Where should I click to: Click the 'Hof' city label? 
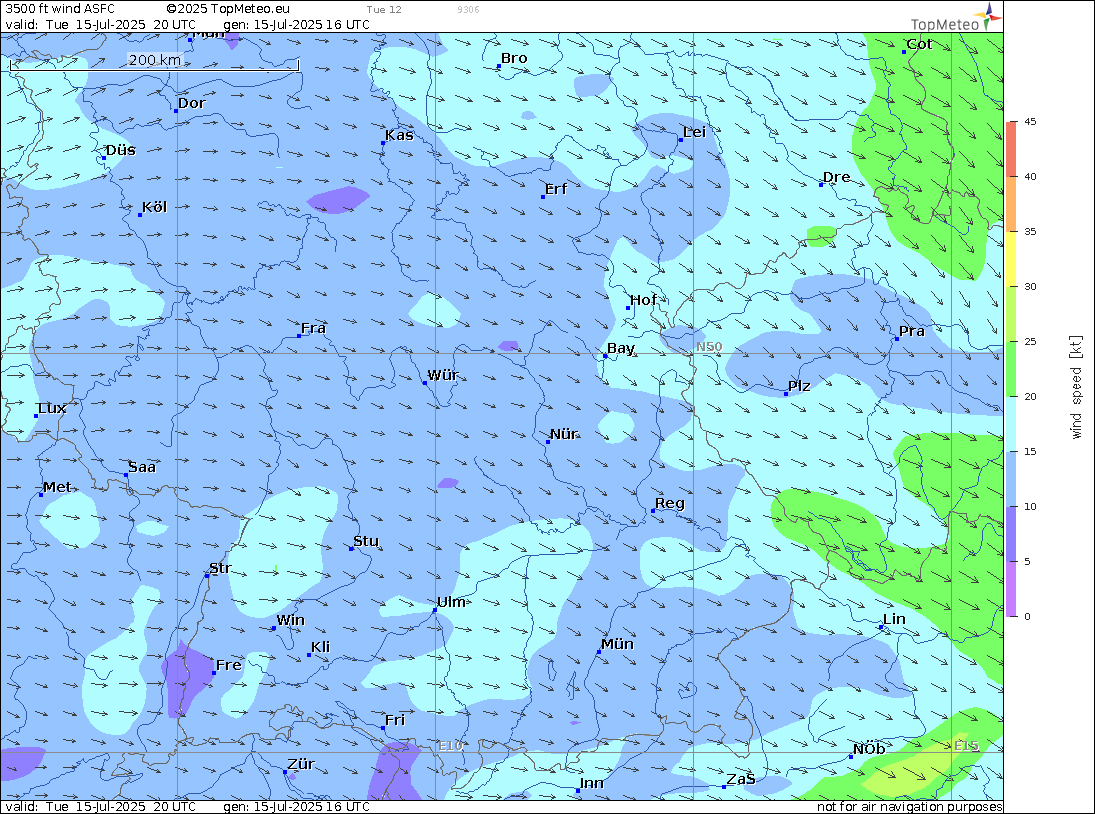point(643,299)
